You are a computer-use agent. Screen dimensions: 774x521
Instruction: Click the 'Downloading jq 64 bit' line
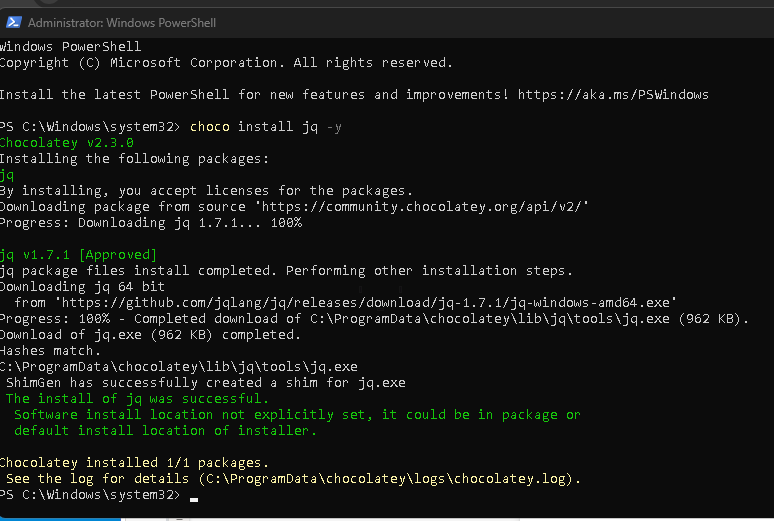pyautogui.click(x=82, y=286)
